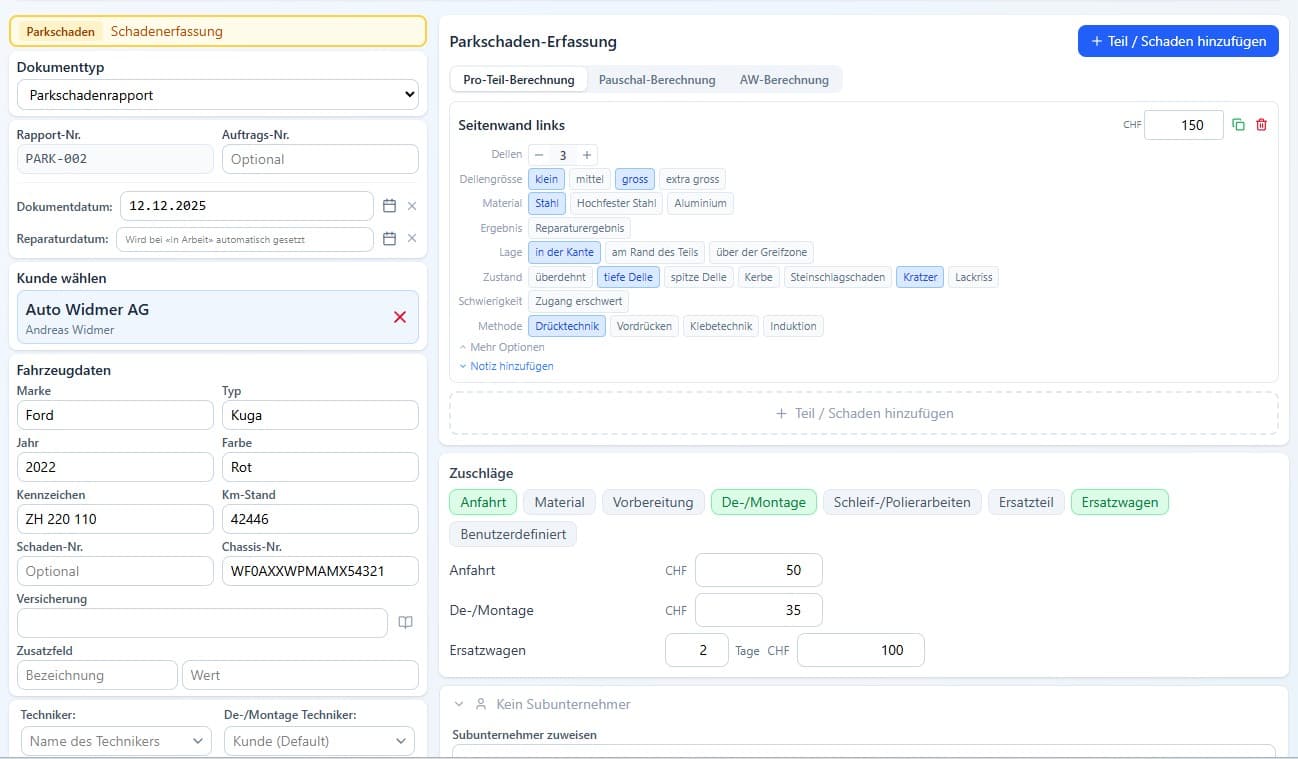Viewport: 1298px width, 759px height.
Task: Enable the Klebetechnik method chip
Action: point(720,326)
